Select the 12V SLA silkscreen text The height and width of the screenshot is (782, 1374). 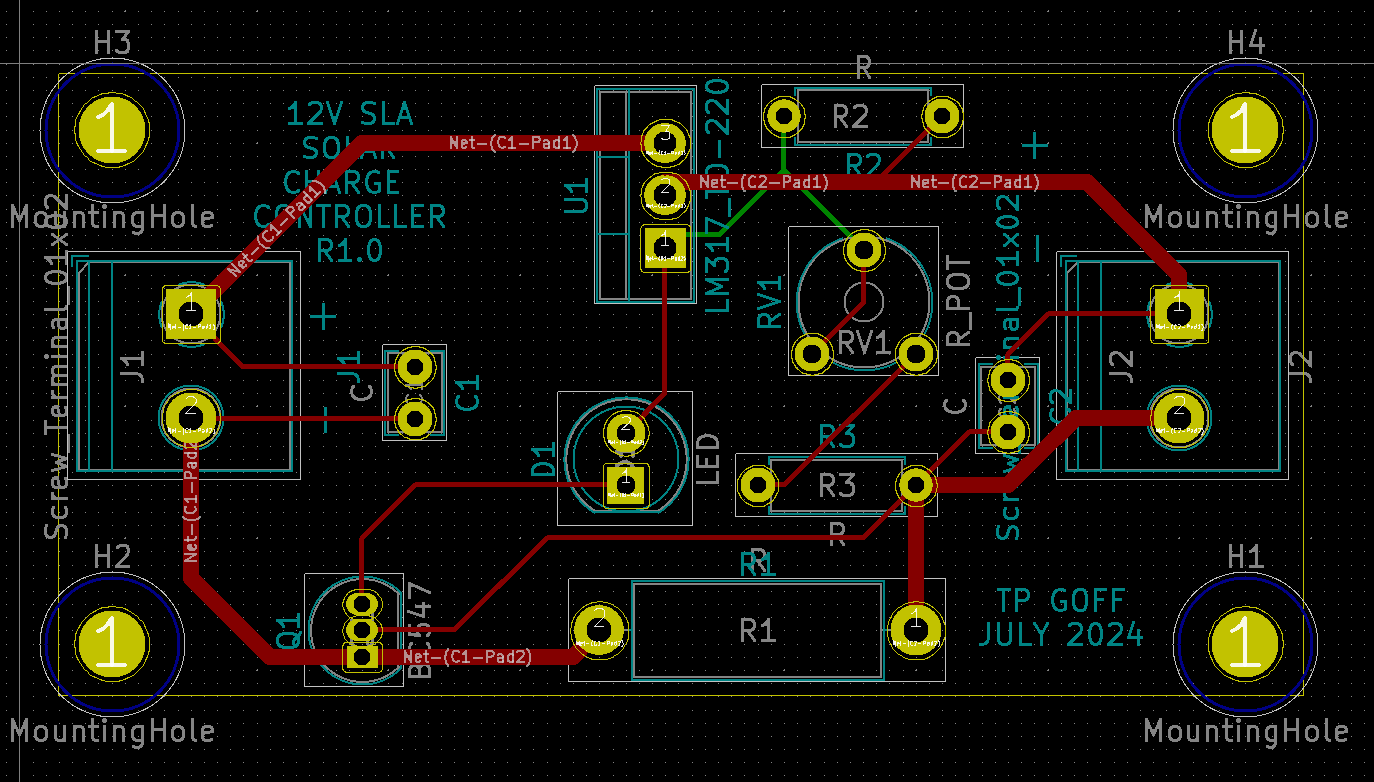(x=350, y=114)
